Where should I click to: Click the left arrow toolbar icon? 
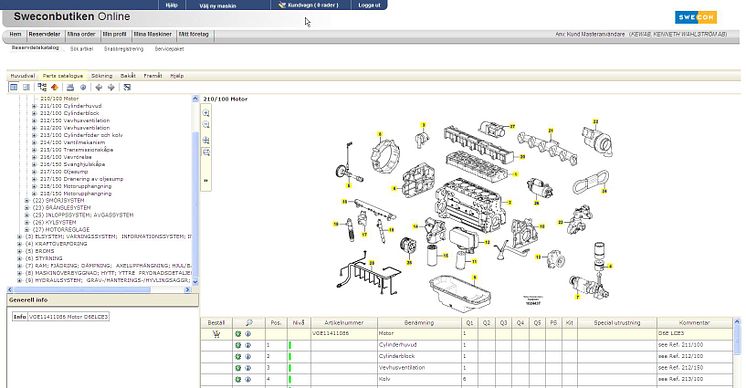tap(98, 87)
